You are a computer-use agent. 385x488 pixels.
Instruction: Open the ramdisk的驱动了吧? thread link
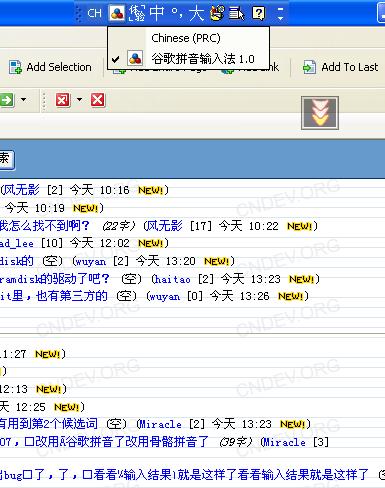point(54,278)
